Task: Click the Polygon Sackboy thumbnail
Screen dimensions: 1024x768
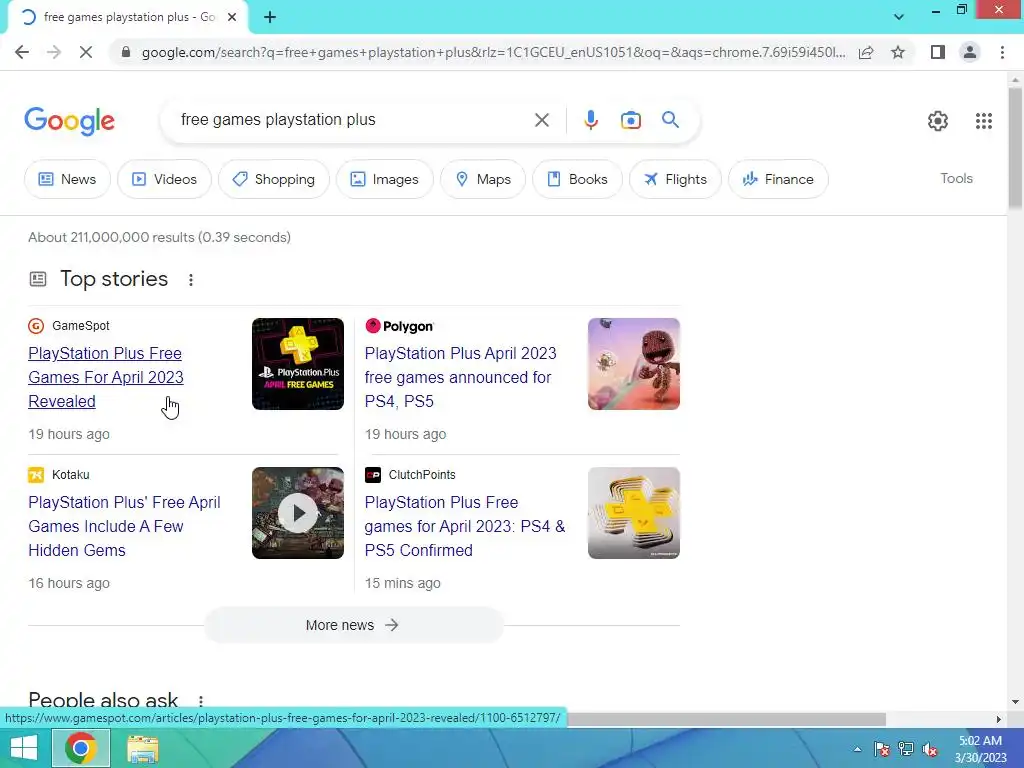Action: click(633, 364)
